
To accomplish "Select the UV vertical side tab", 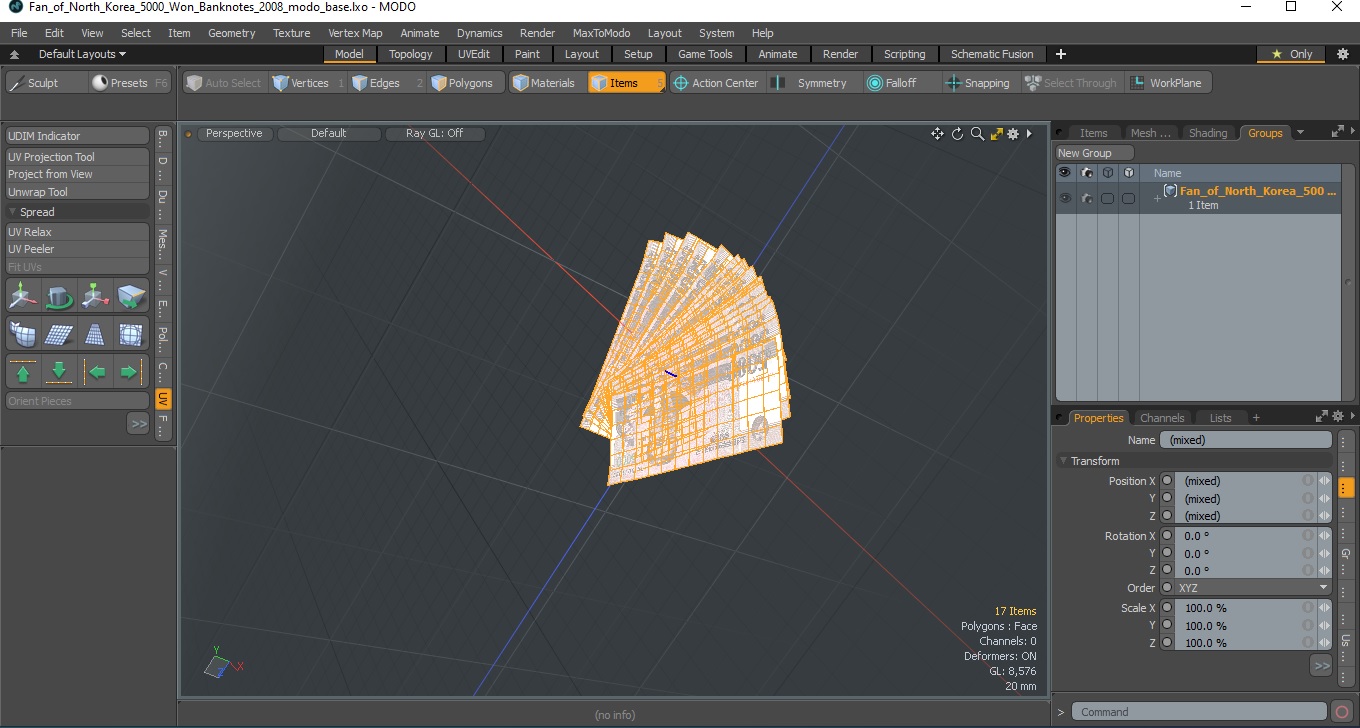I will (163, 399).
